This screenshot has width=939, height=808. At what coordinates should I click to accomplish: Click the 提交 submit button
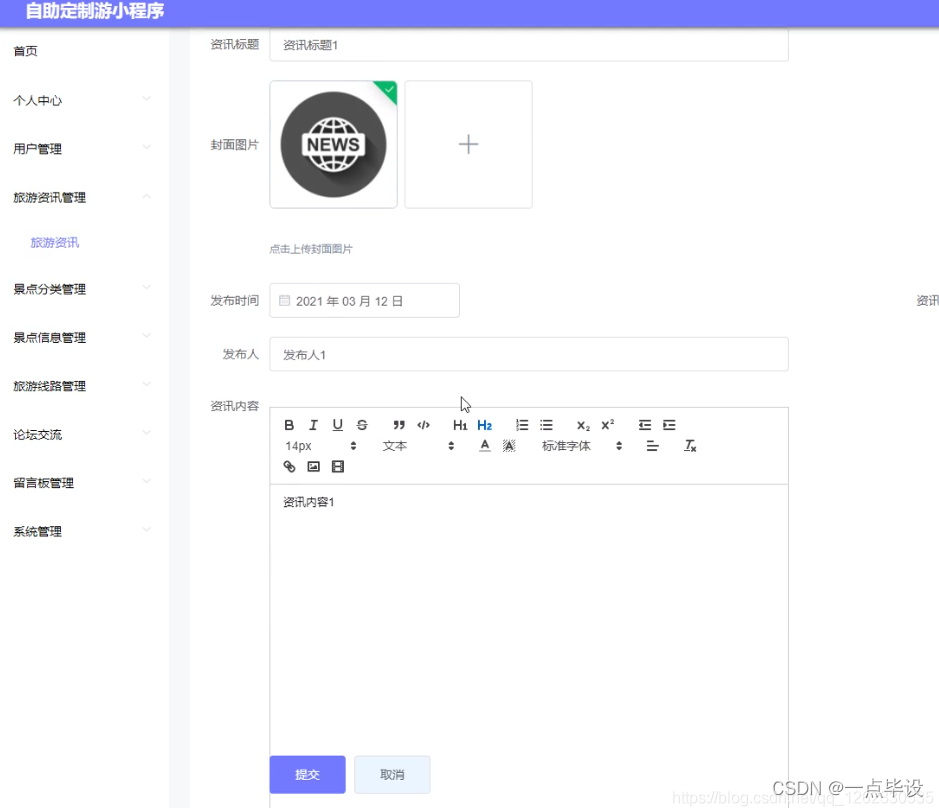point(307,774)
